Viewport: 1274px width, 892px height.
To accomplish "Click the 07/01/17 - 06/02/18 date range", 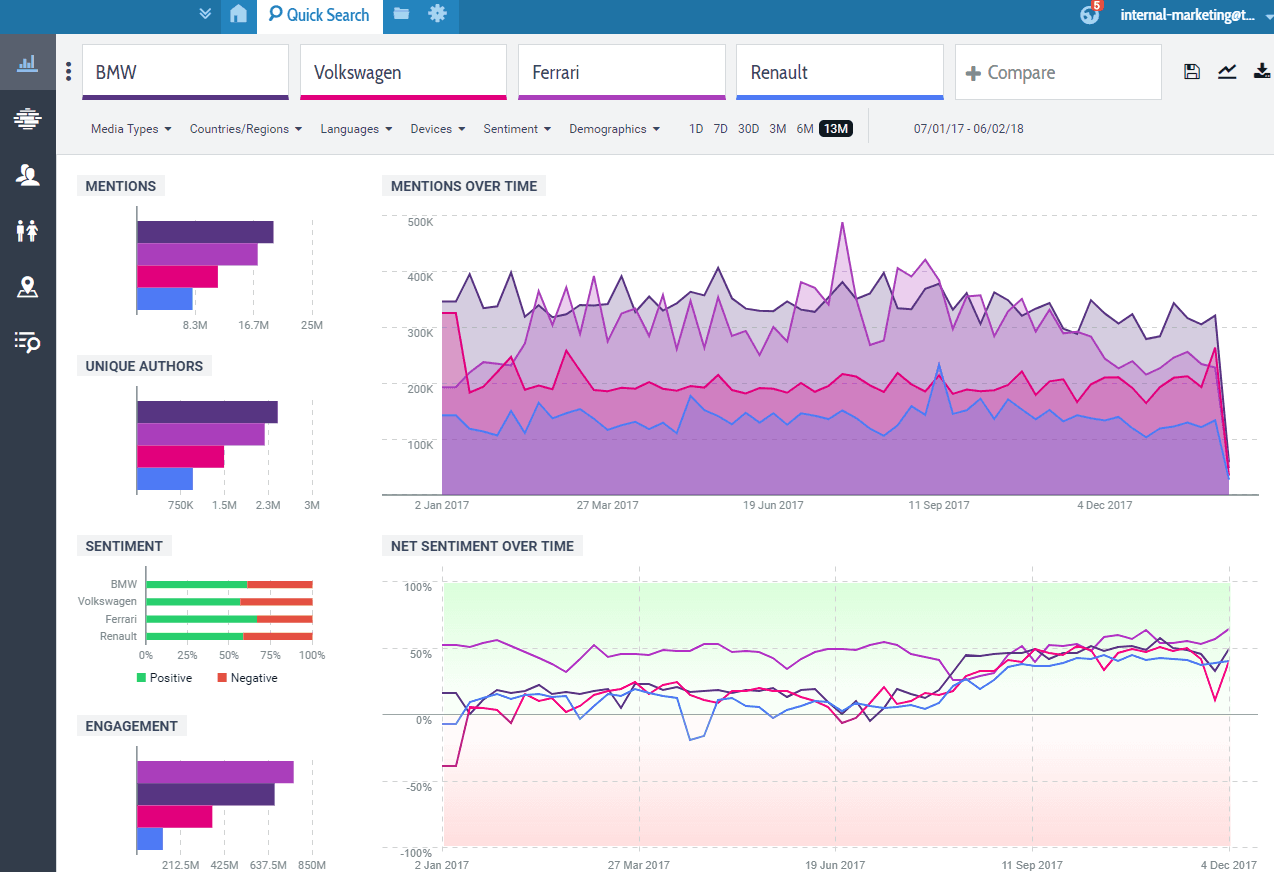I will pyautogui.click(x=968, y=129).
